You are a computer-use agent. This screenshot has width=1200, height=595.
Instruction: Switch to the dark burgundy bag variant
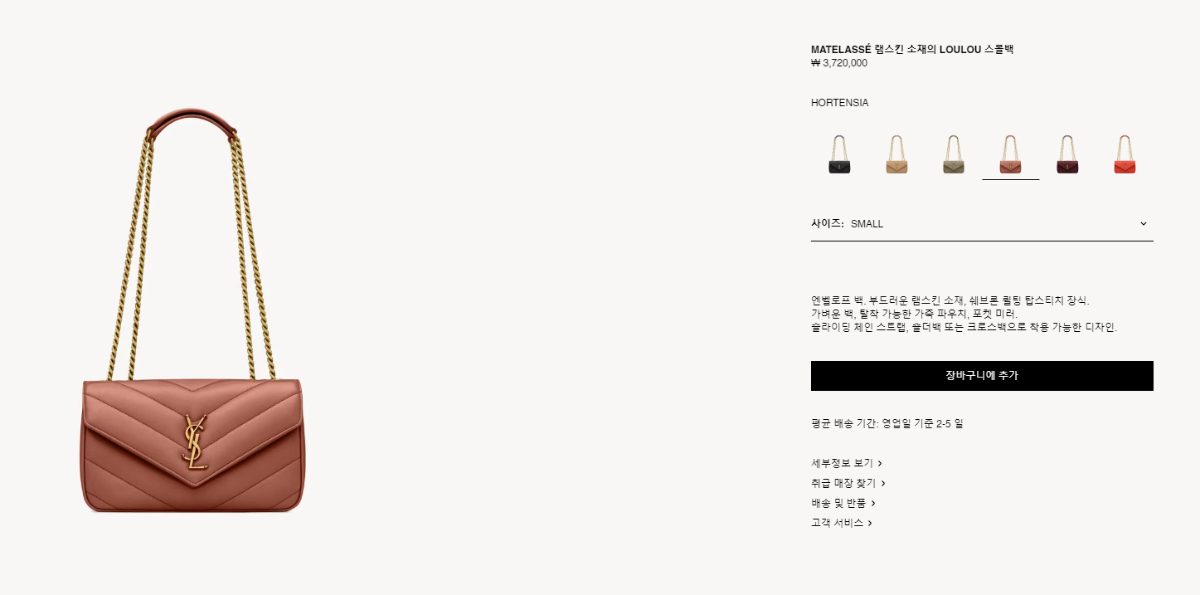[x=1067, y=154]
